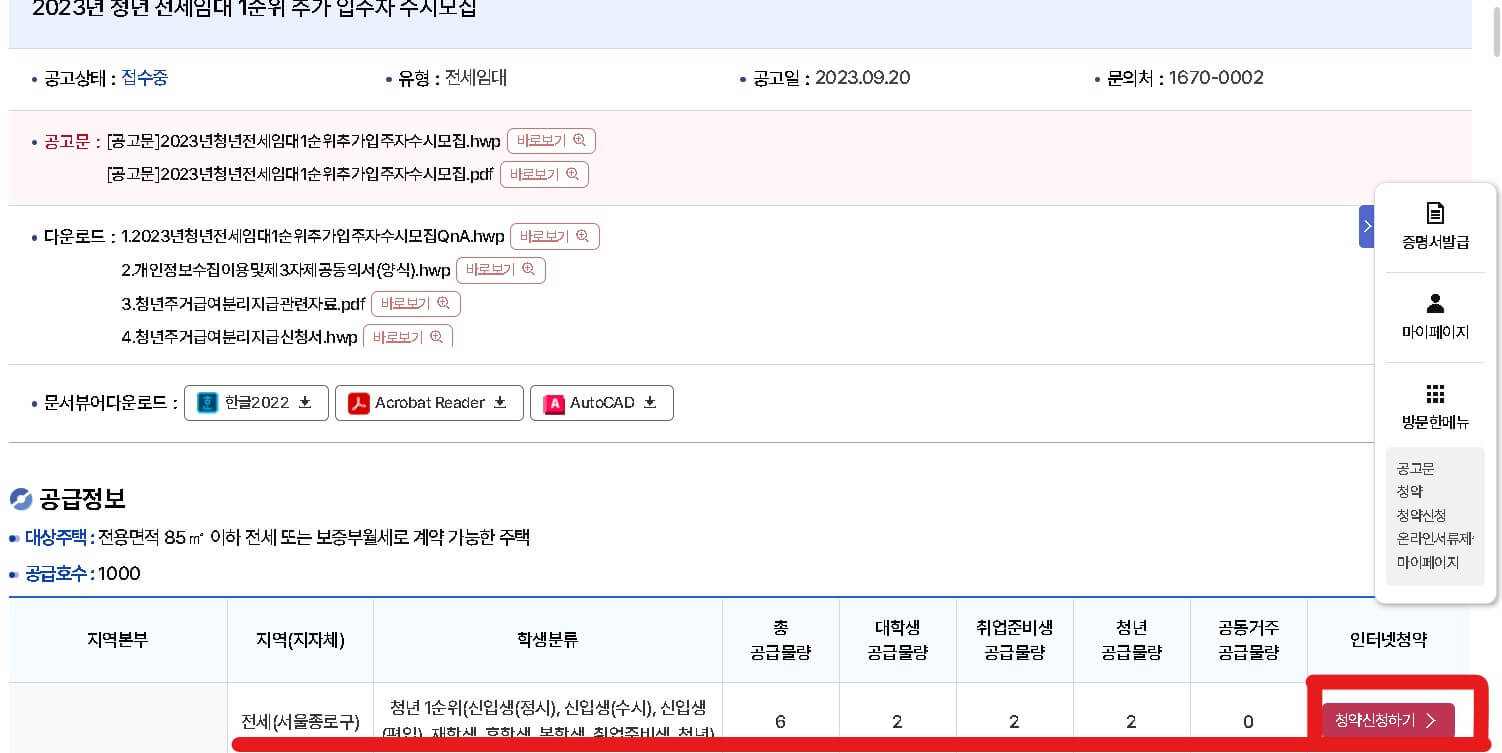Click magnifier icon on 수시모집.hwp 바로보기 (공고문)
Screen dimensions: 1502x753
[579, 140]
